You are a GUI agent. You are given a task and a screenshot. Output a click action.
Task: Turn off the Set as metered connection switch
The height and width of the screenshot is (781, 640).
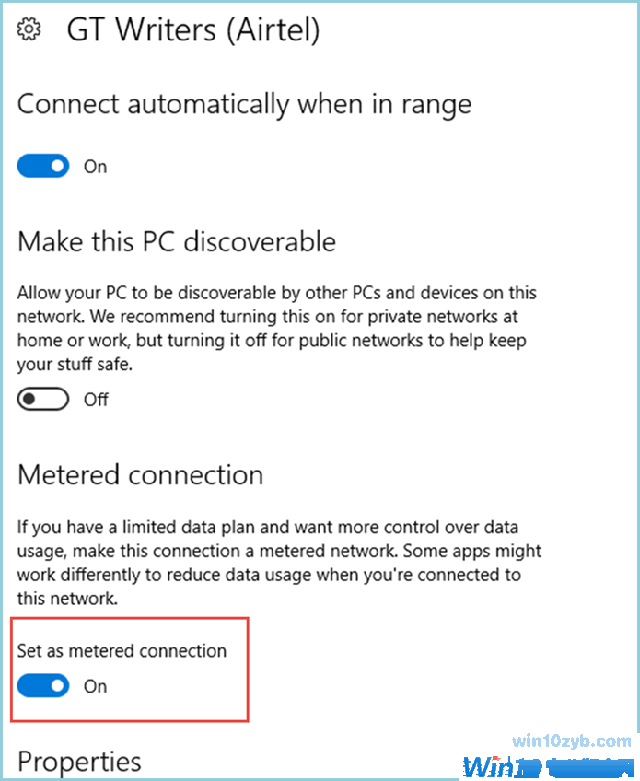[43, 686]
